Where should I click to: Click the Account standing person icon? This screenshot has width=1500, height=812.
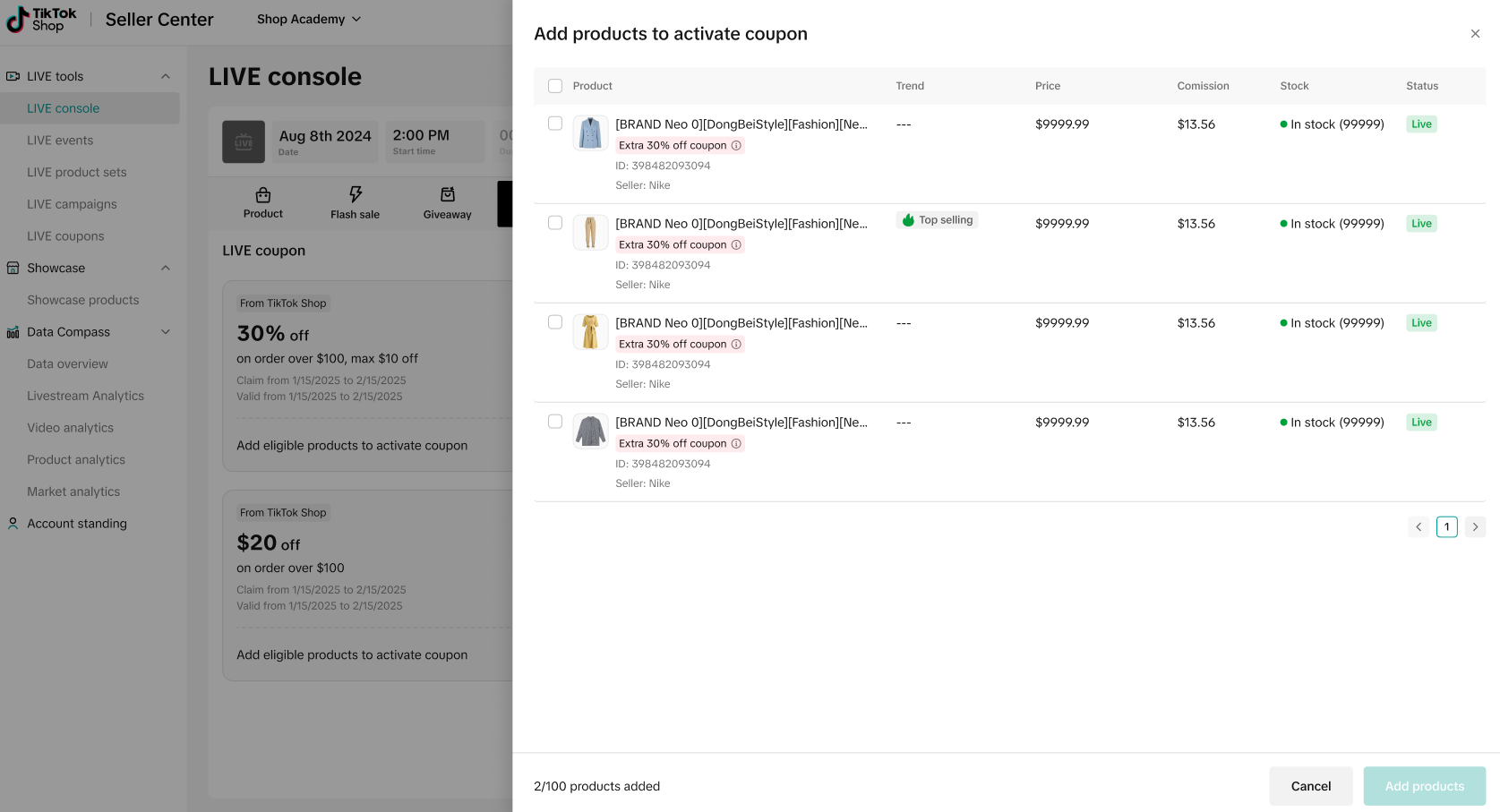(x=13, y=524)
